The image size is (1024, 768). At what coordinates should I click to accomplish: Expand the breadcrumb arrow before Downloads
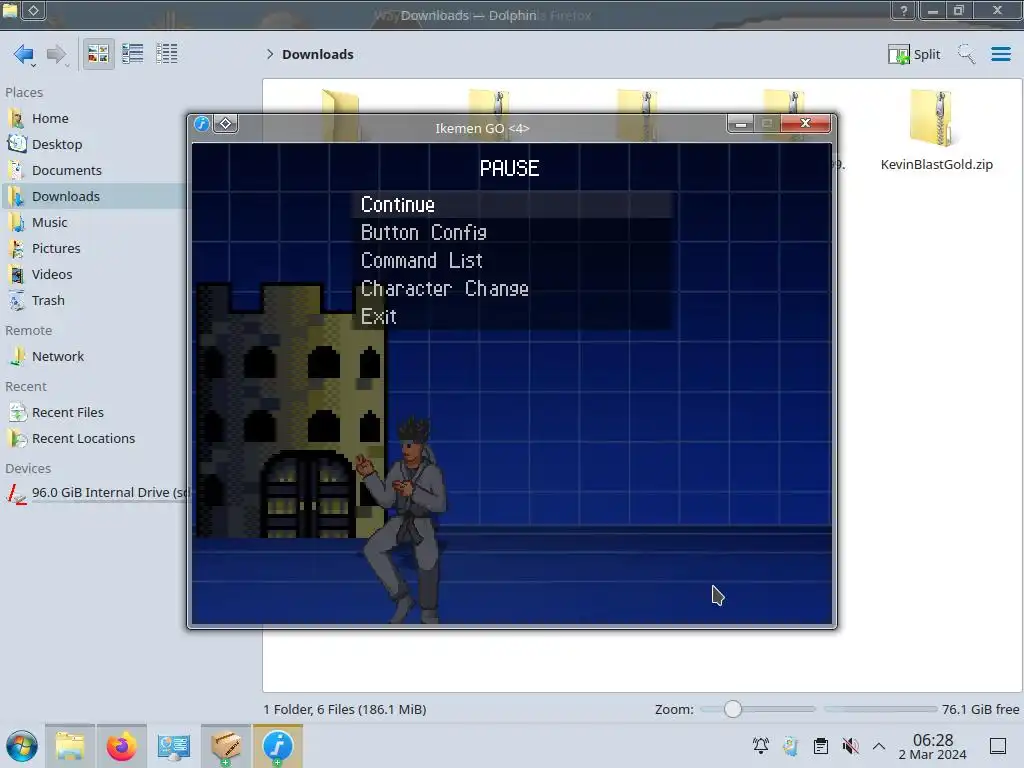270,54
